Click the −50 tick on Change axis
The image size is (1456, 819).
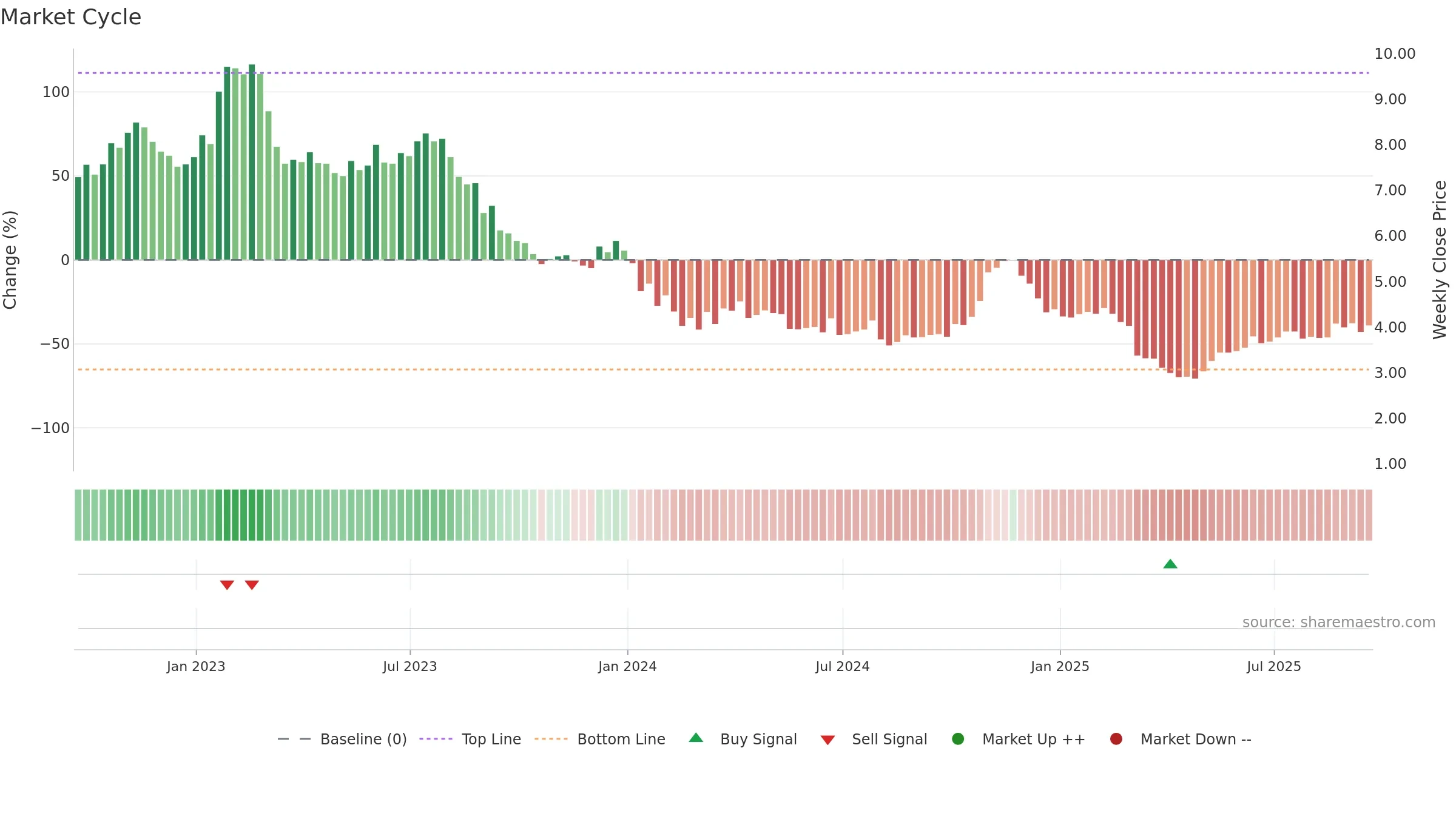click(x=55, y=344)
